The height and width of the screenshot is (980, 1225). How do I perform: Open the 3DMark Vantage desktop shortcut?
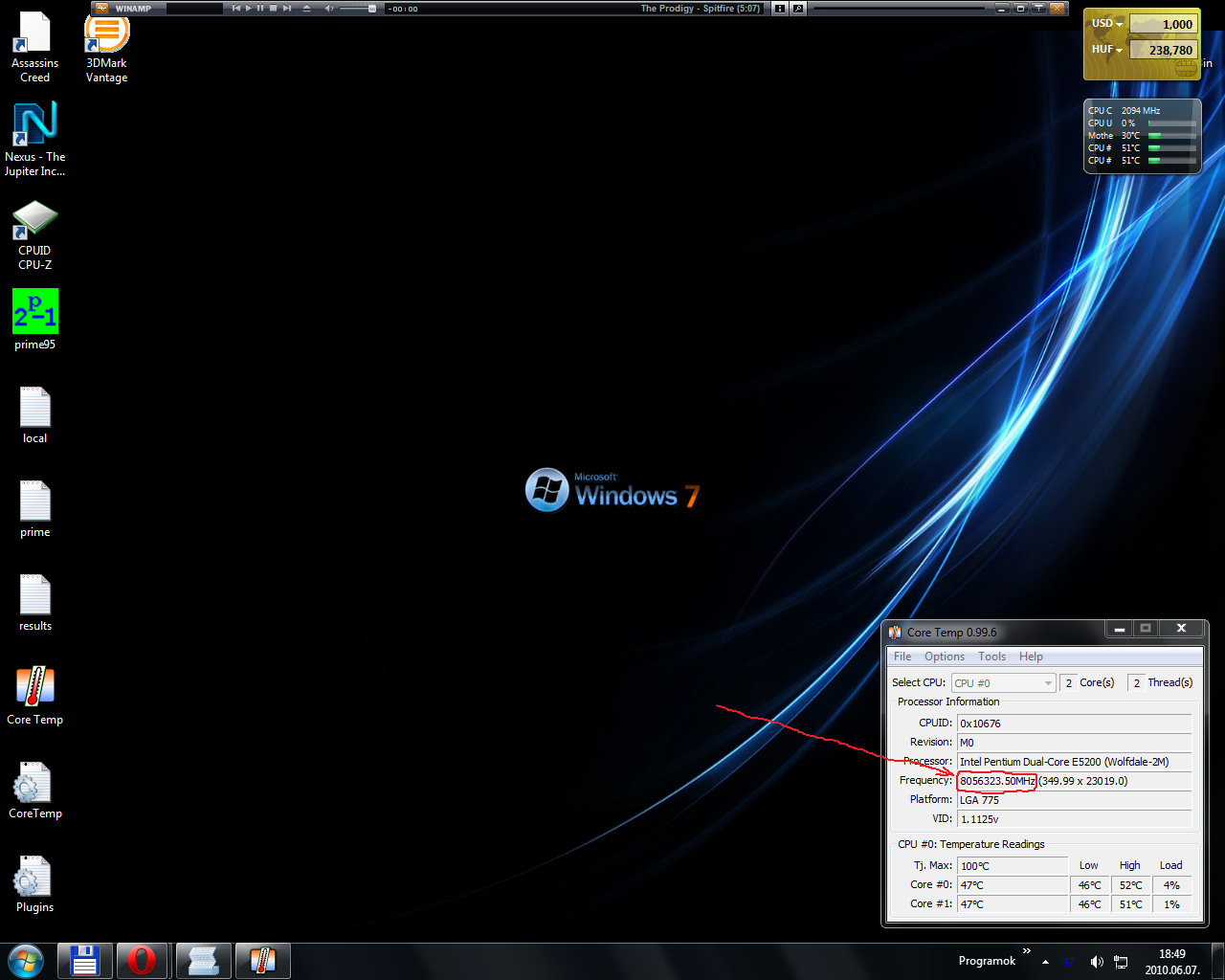[x=106, y=48]
